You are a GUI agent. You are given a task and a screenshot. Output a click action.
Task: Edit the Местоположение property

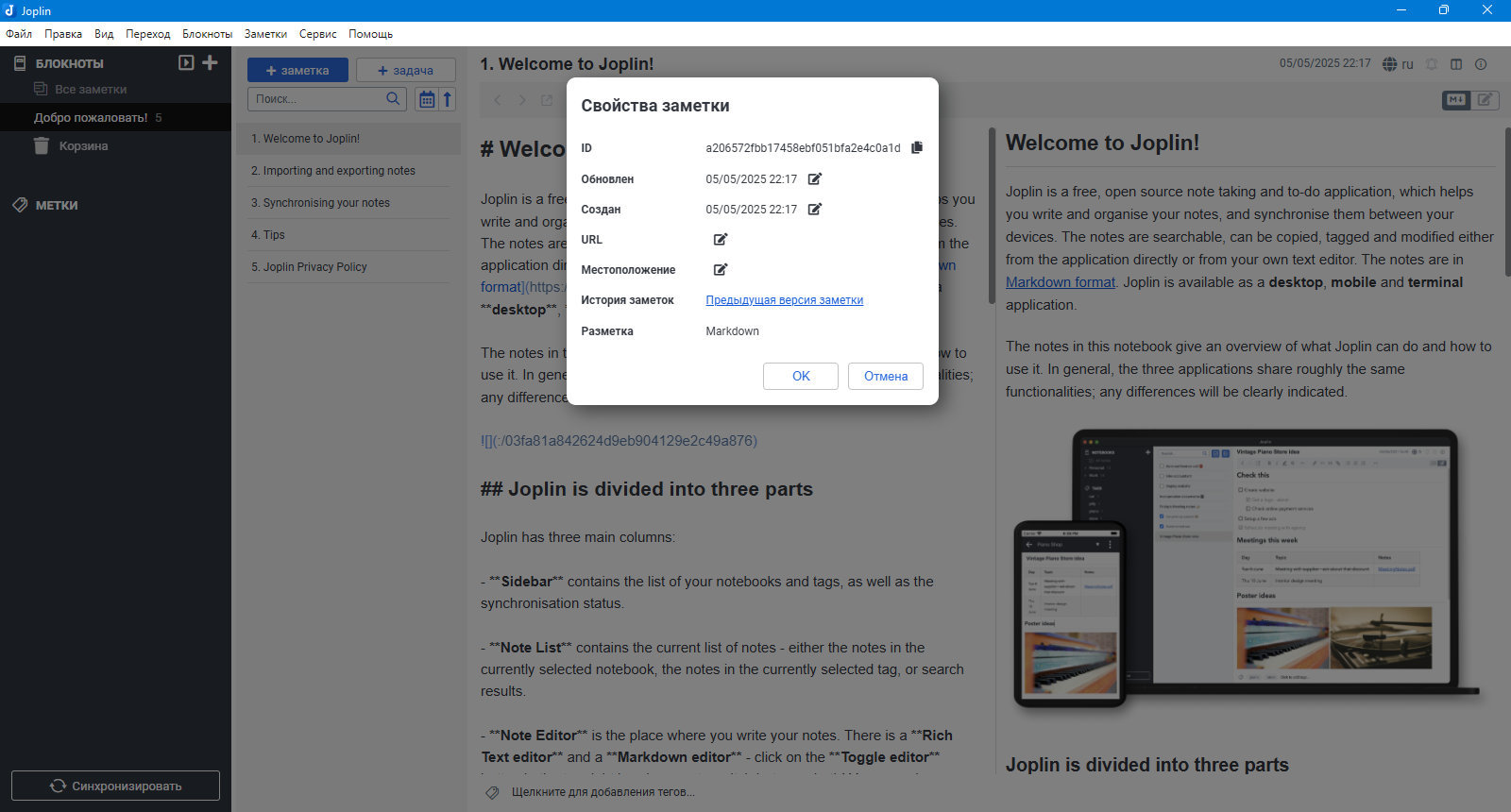721,269
